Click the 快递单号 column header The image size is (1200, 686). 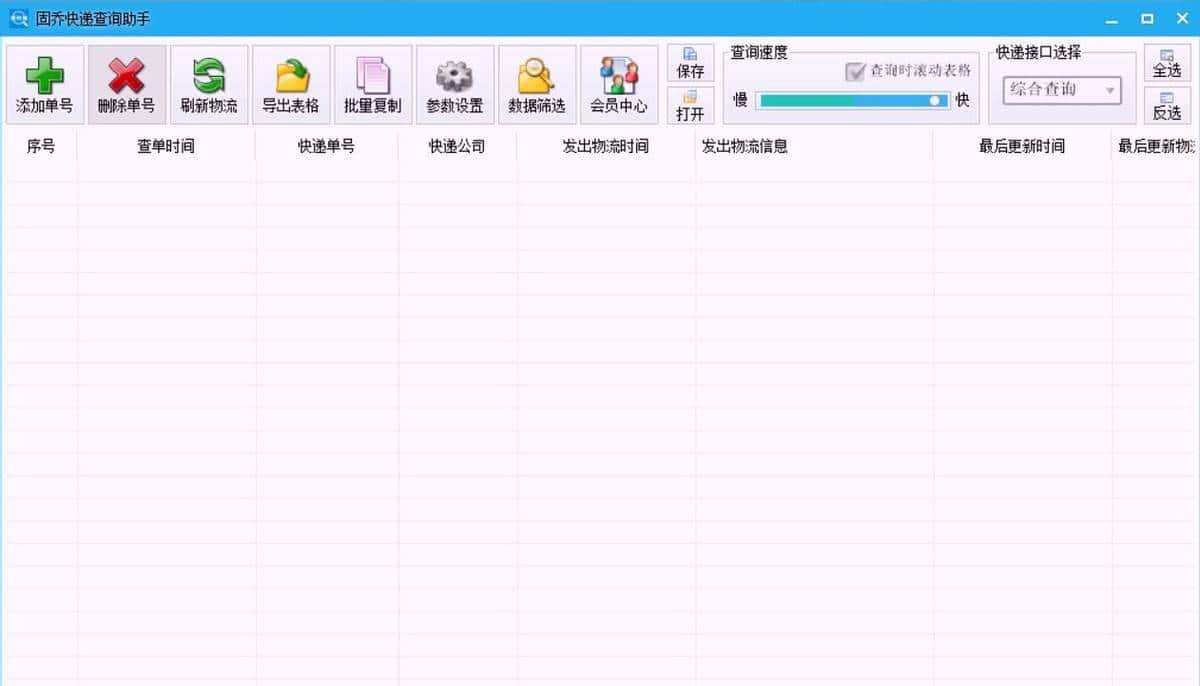pyautogui.click(x=326, y=146)
